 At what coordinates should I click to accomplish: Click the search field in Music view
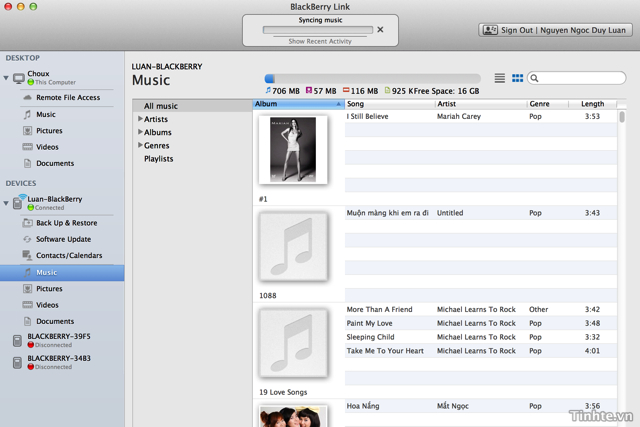tap(576, 78)
